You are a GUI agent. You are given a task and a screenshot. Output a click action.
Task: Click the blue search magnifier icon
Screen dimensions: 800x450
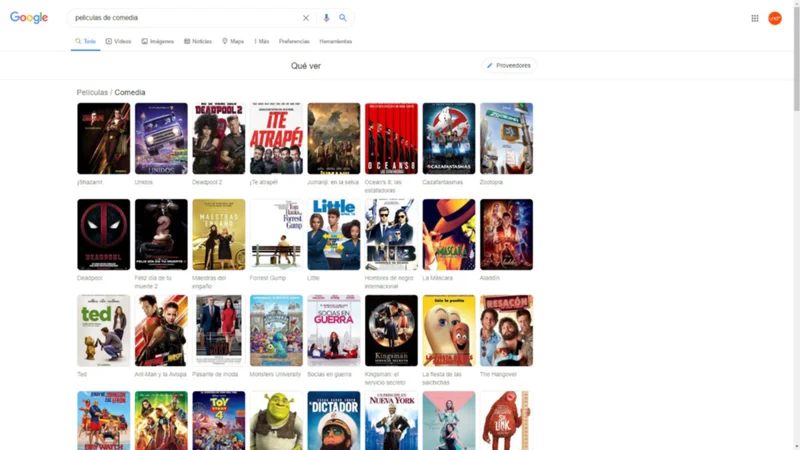[343, 18]
